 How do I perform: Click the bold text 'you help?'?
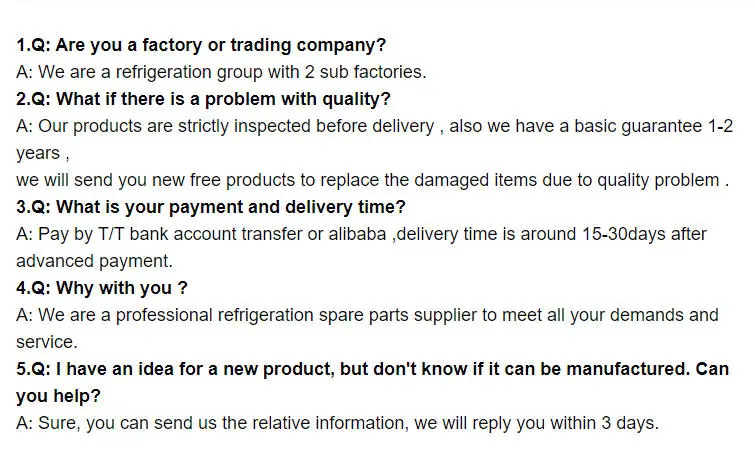pos(58,396)
